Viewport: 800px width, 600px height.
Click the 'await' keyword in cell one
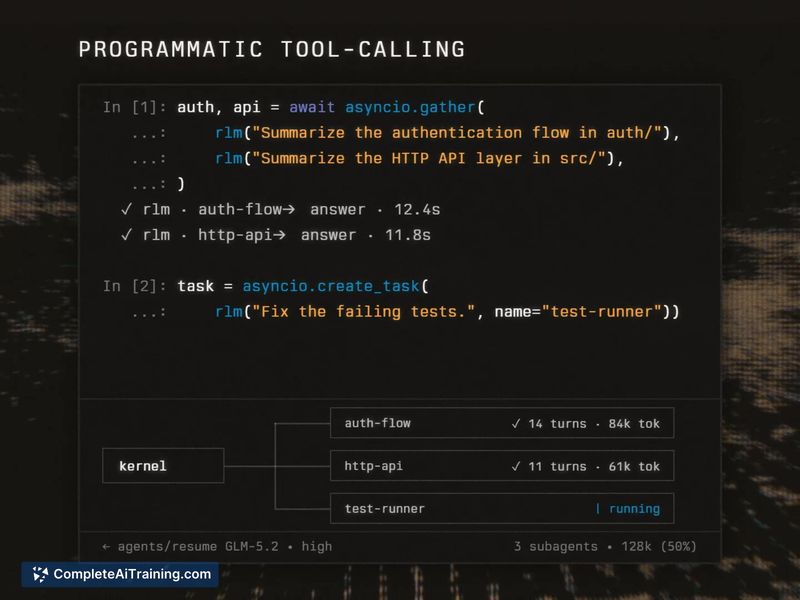[x=312, y=107]
